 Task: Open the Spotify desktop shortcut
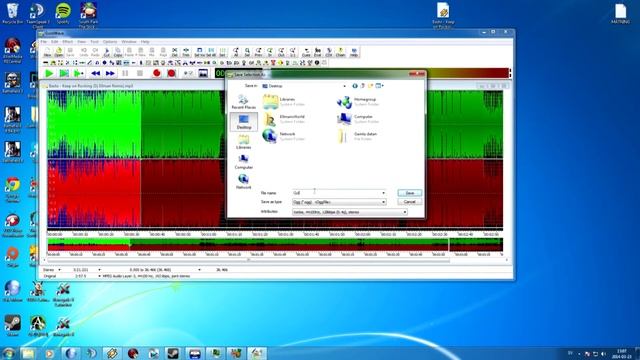tap(63, 13)
